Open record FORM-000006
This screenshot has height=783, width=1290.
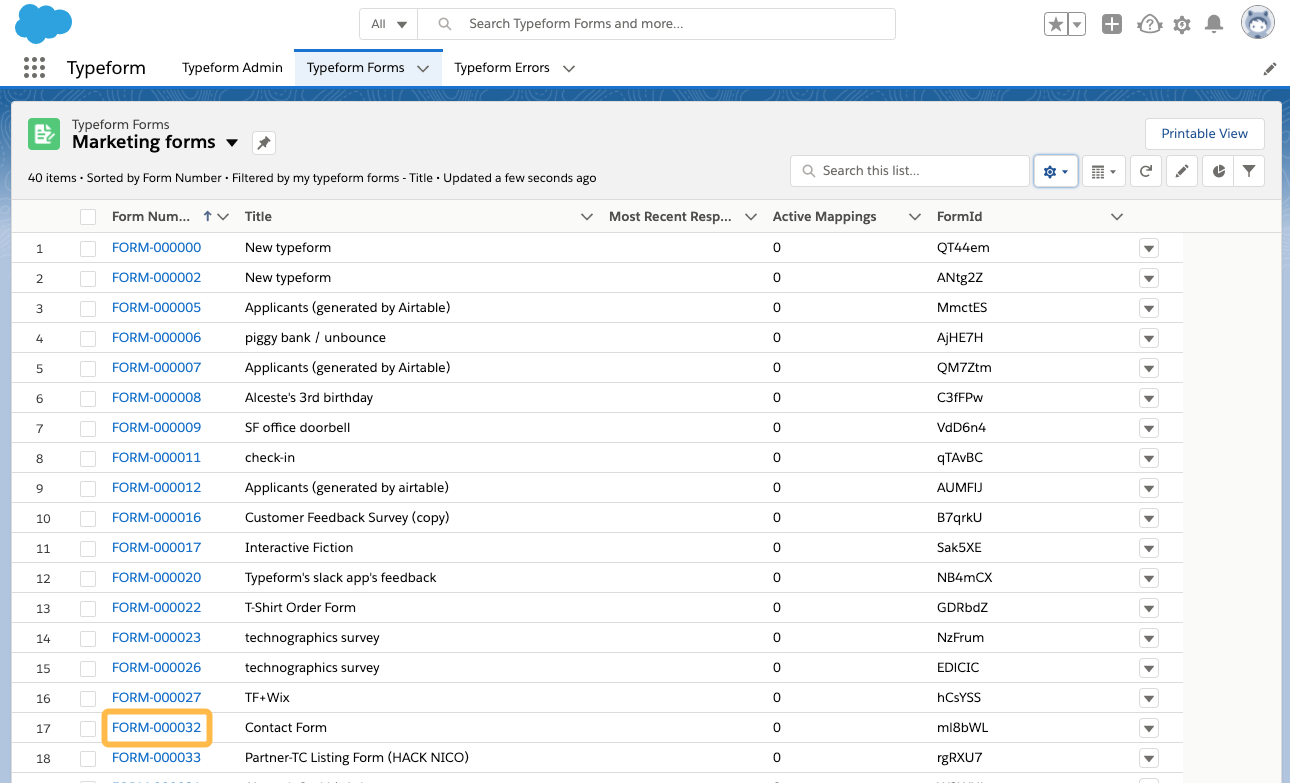point(156,338)
